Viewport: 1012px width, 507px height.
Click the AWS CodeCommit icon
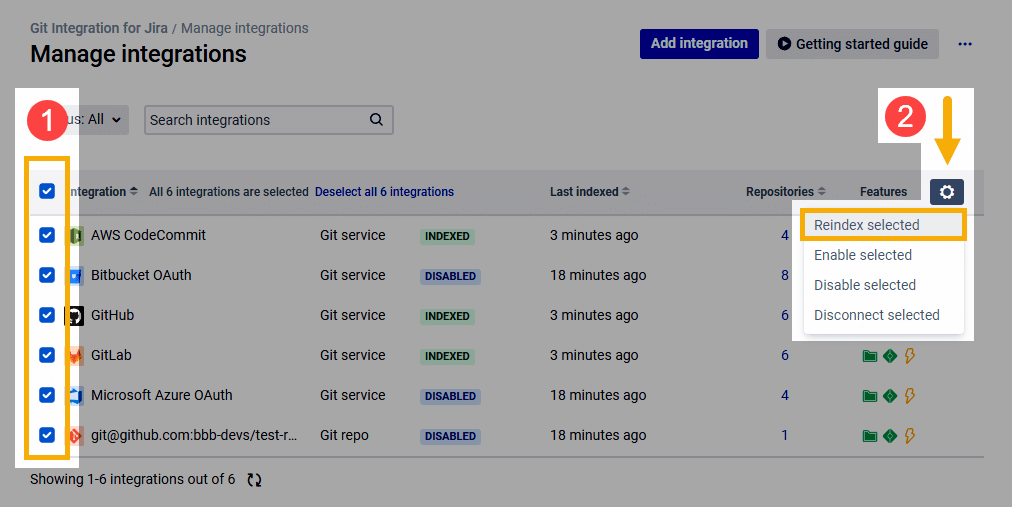[x=75, y=236]
